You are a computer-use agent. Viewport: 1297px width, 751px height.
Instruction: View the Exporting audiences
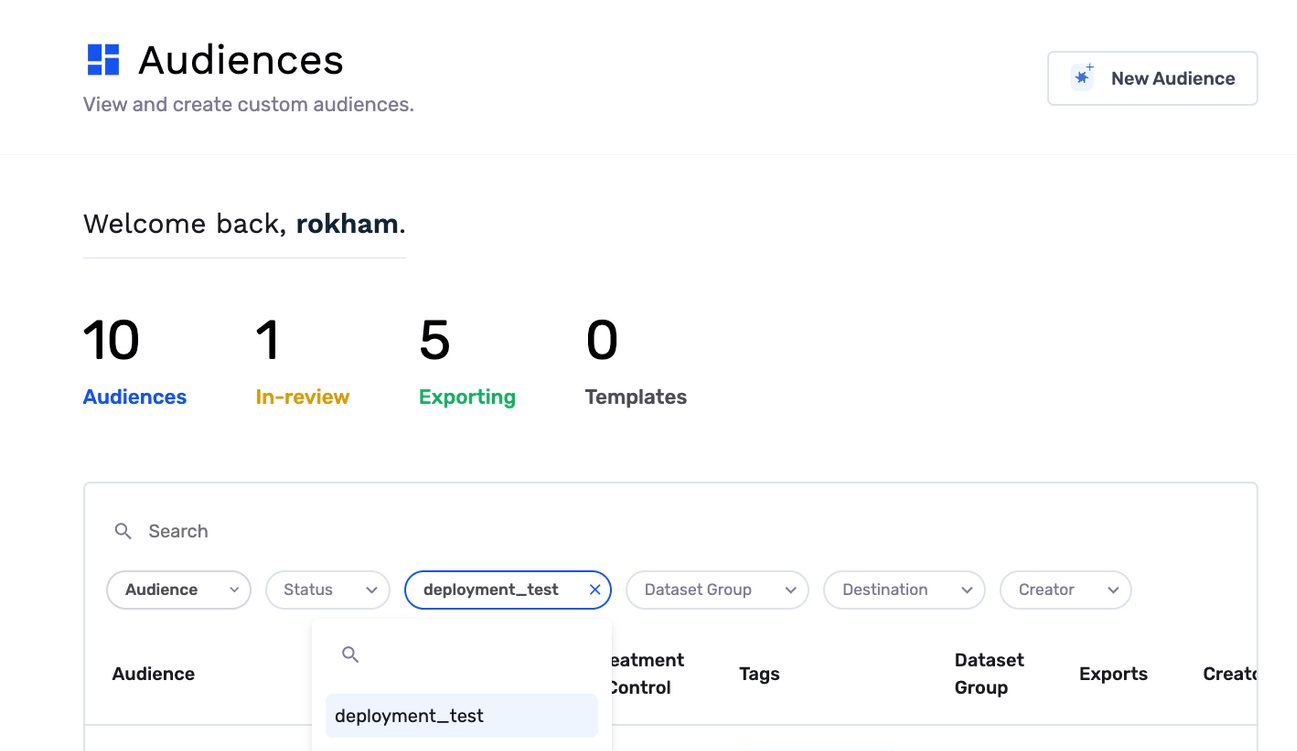pyautogui.click(x=467, y=397)
